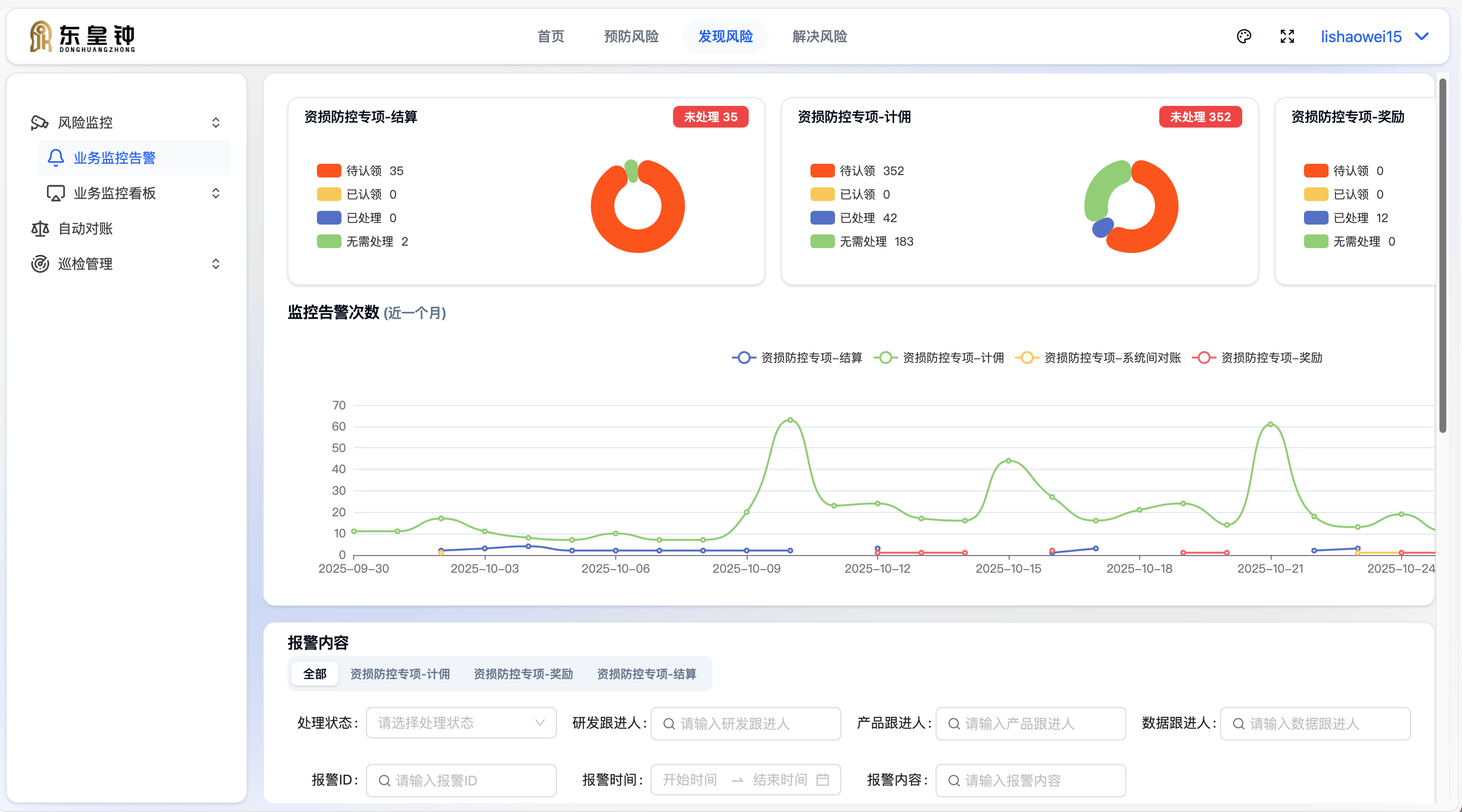Click the 未处理 352 badge
Screen dimensions: 1462x812
click(x=1200, y=117)
